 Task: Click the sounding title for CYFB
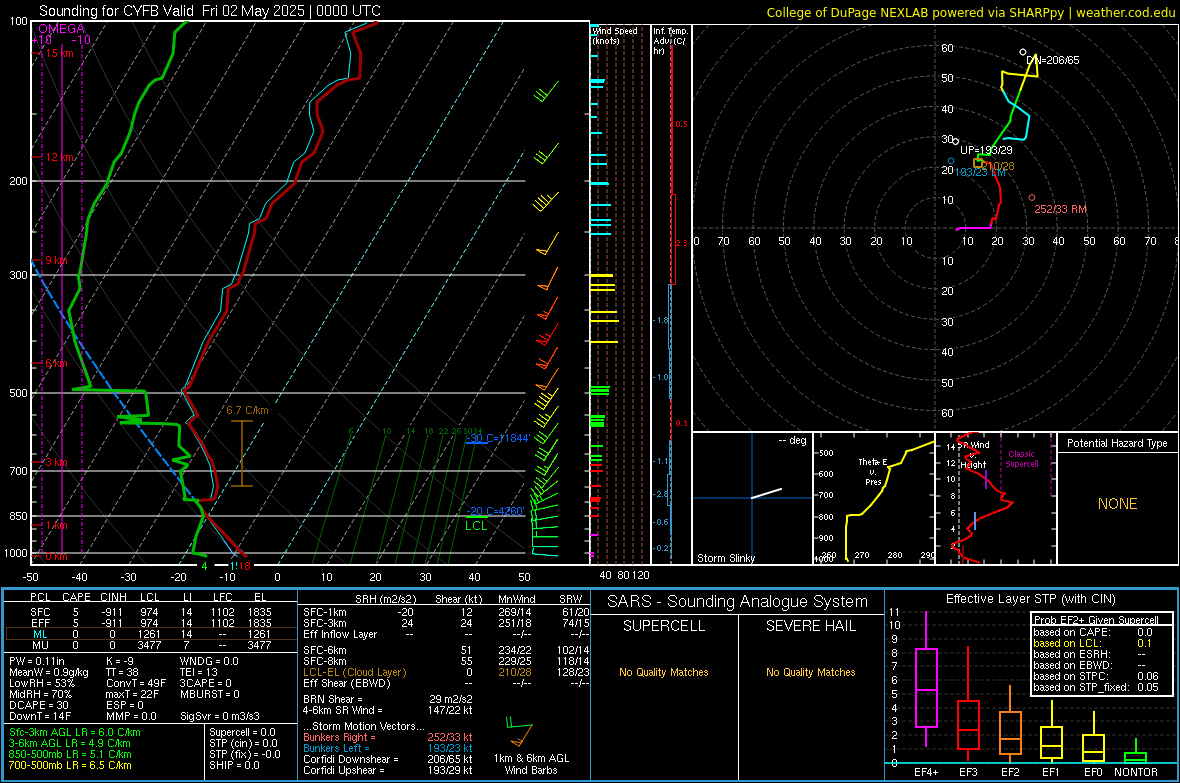210,11
